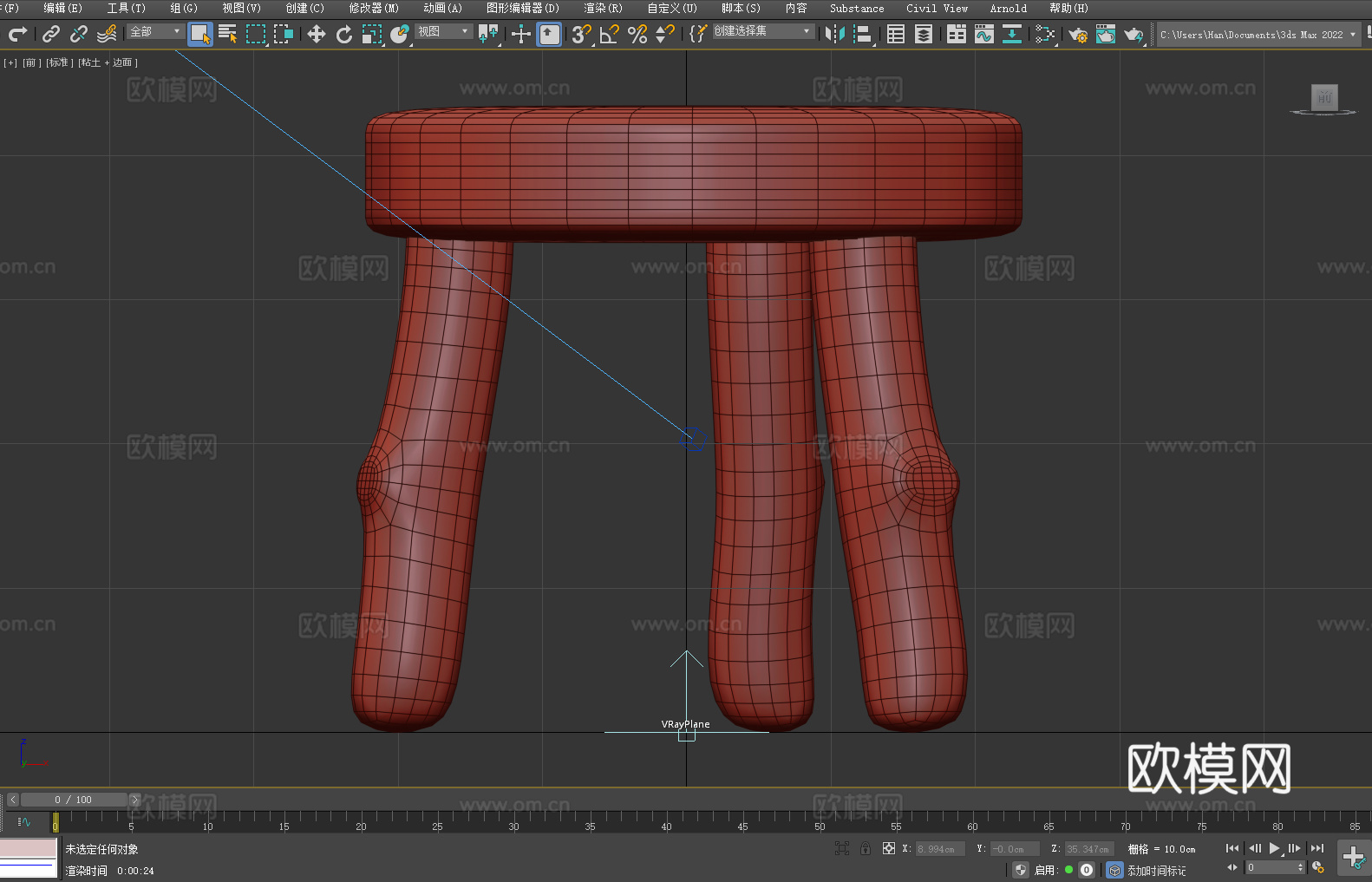This screenshot has width=1372, height=882.
Task: Open project path dropdown 'C:\Users\Han\Documents'
Action: tap(1258, 34)
